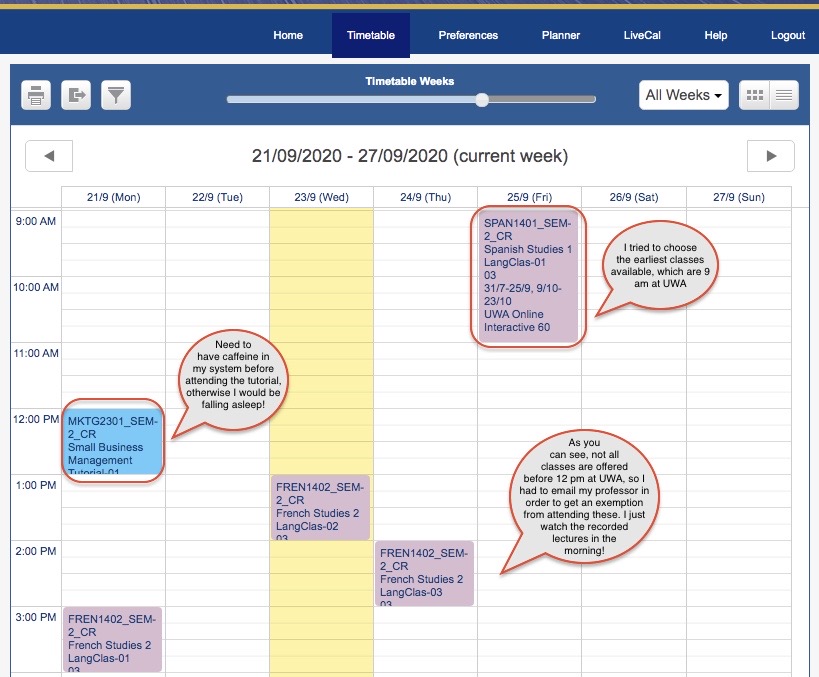Open the filter funnel icon
Screen dimensions: 819x677
point(116,95)
